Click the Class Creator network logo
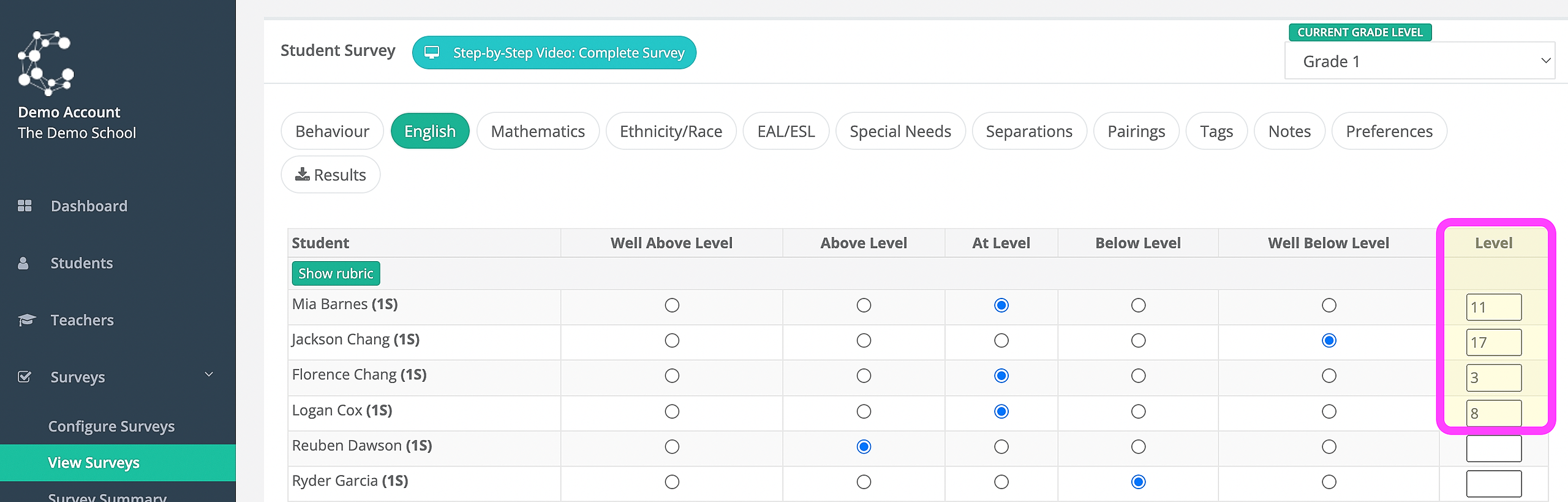This screenshot has width=1568, height=502. point(46,63)
